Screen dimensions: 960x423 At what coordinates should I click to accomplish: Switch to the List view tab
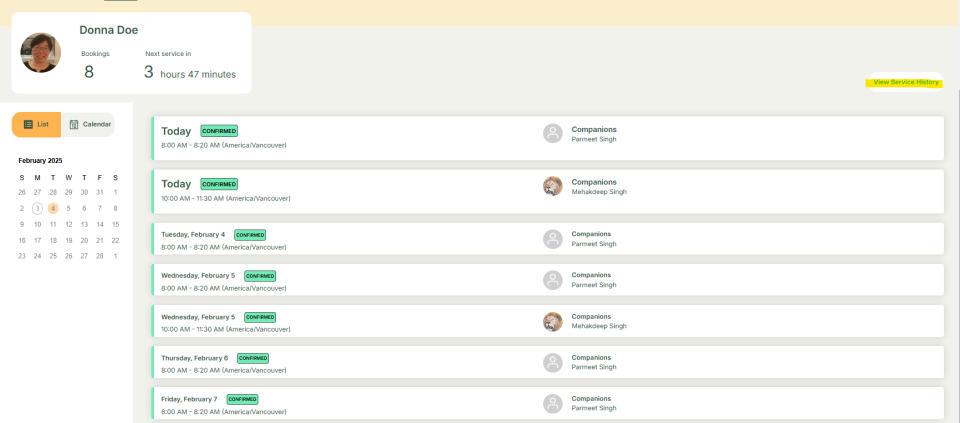tap(37, 124)
